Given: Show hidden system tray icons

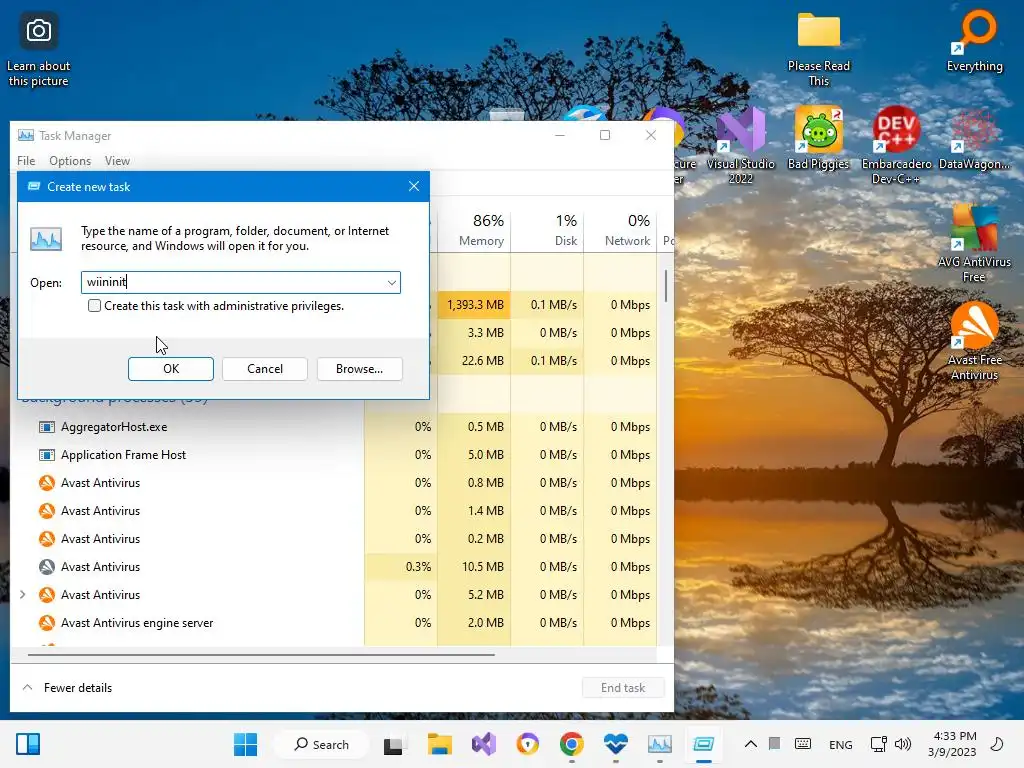Looking at the screenshot, I should 751,744.
